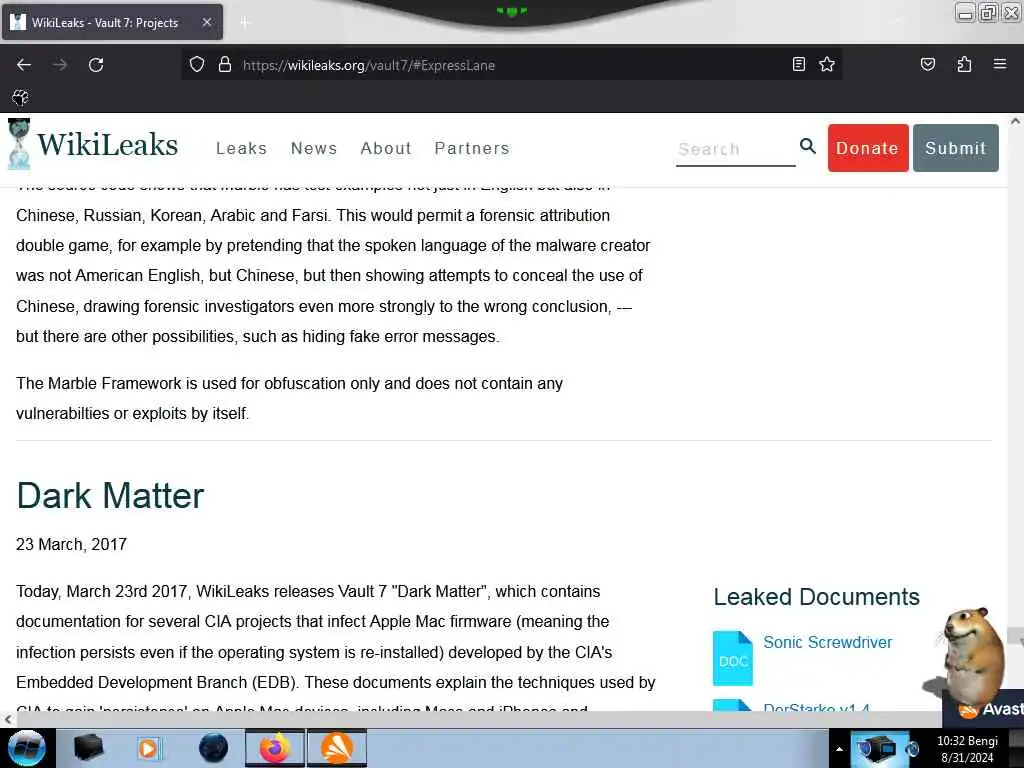Reload the current page
This screenshot has width=1024, height=768.
coord(96,65)
